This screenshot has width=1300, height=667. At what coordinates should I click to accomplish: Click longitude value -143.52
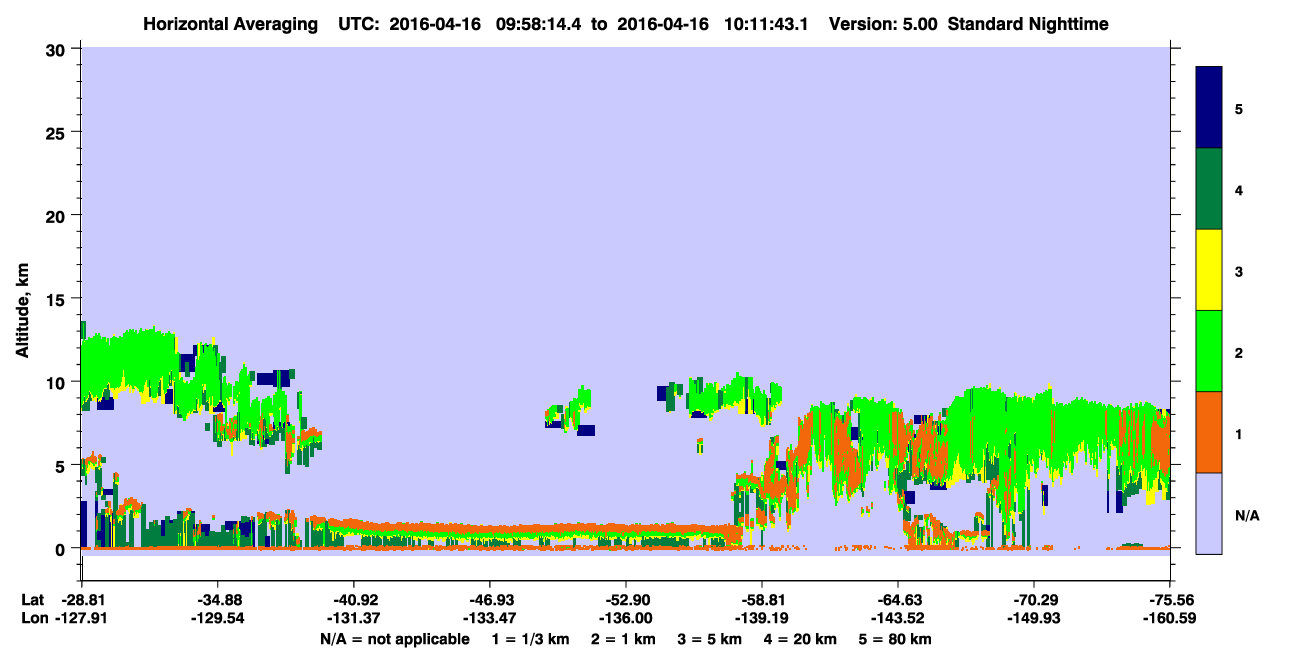pyautogui.click(x=898, y=619)
